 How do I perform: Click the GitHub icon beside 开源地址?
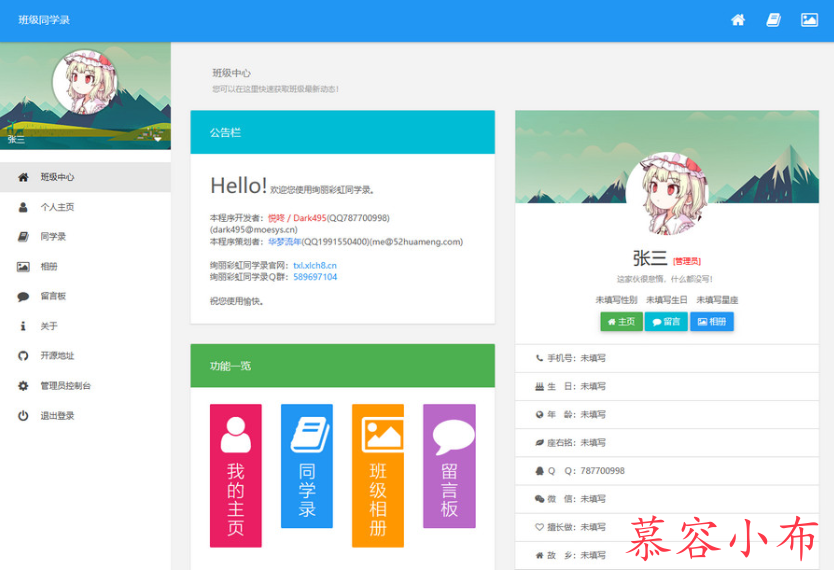coord(23,356)
